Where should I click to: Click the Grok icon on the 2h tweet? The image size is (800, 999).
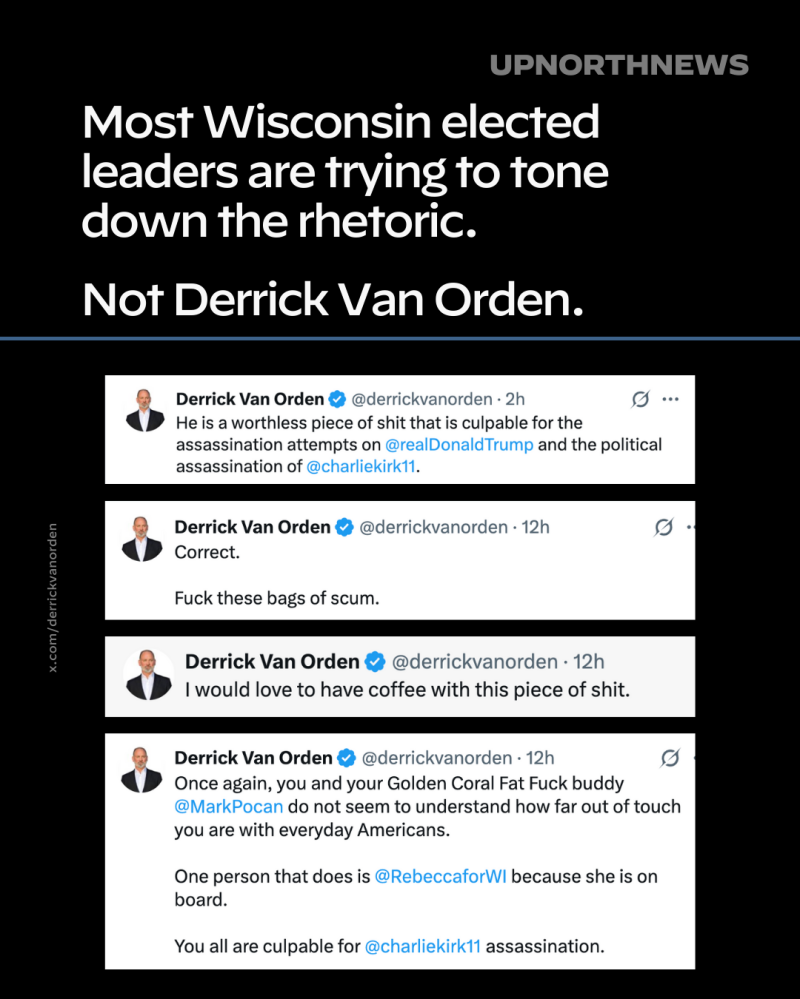tap(641, 399)
